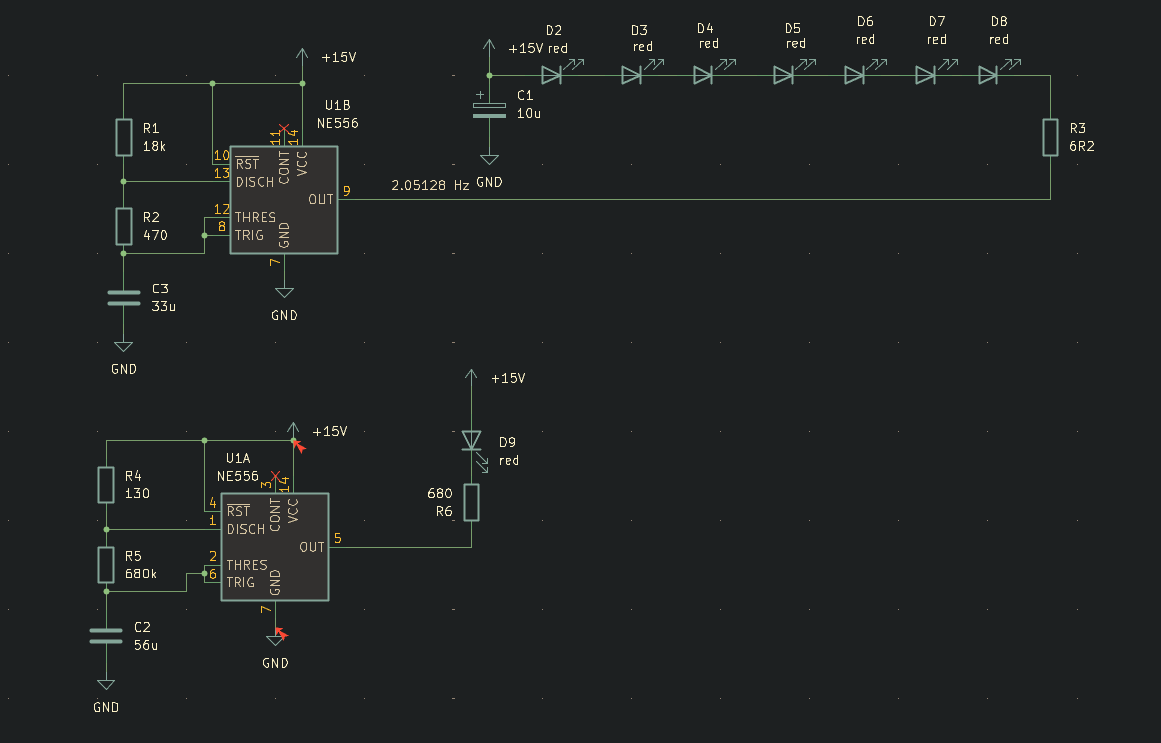Click the '10u' value of C1
The width and height of the screenshot is (1161, 743).
pos(529,113)
